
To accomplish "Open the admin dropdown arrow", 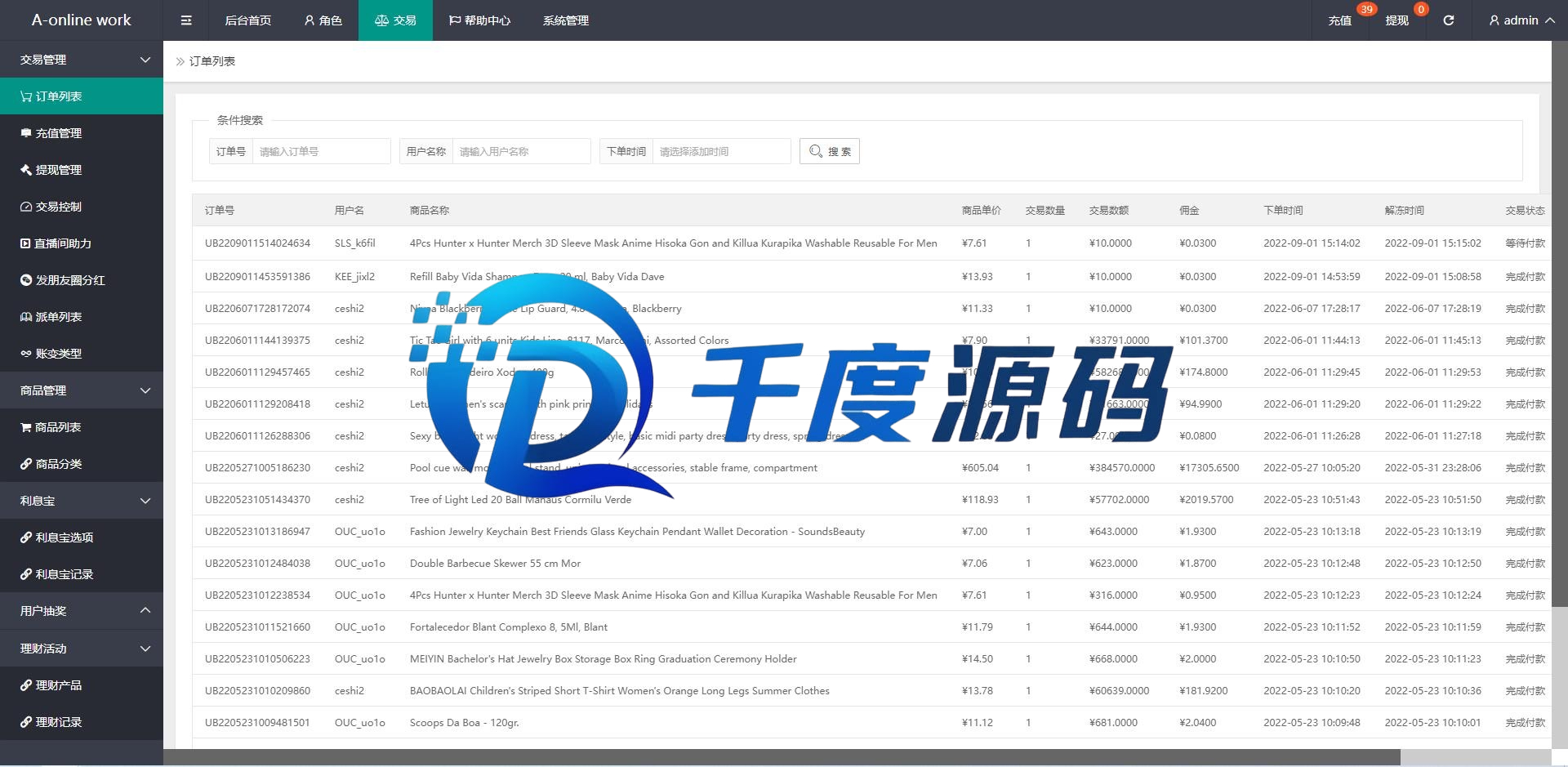I will pyautogui.click(x=1549, y=20).
